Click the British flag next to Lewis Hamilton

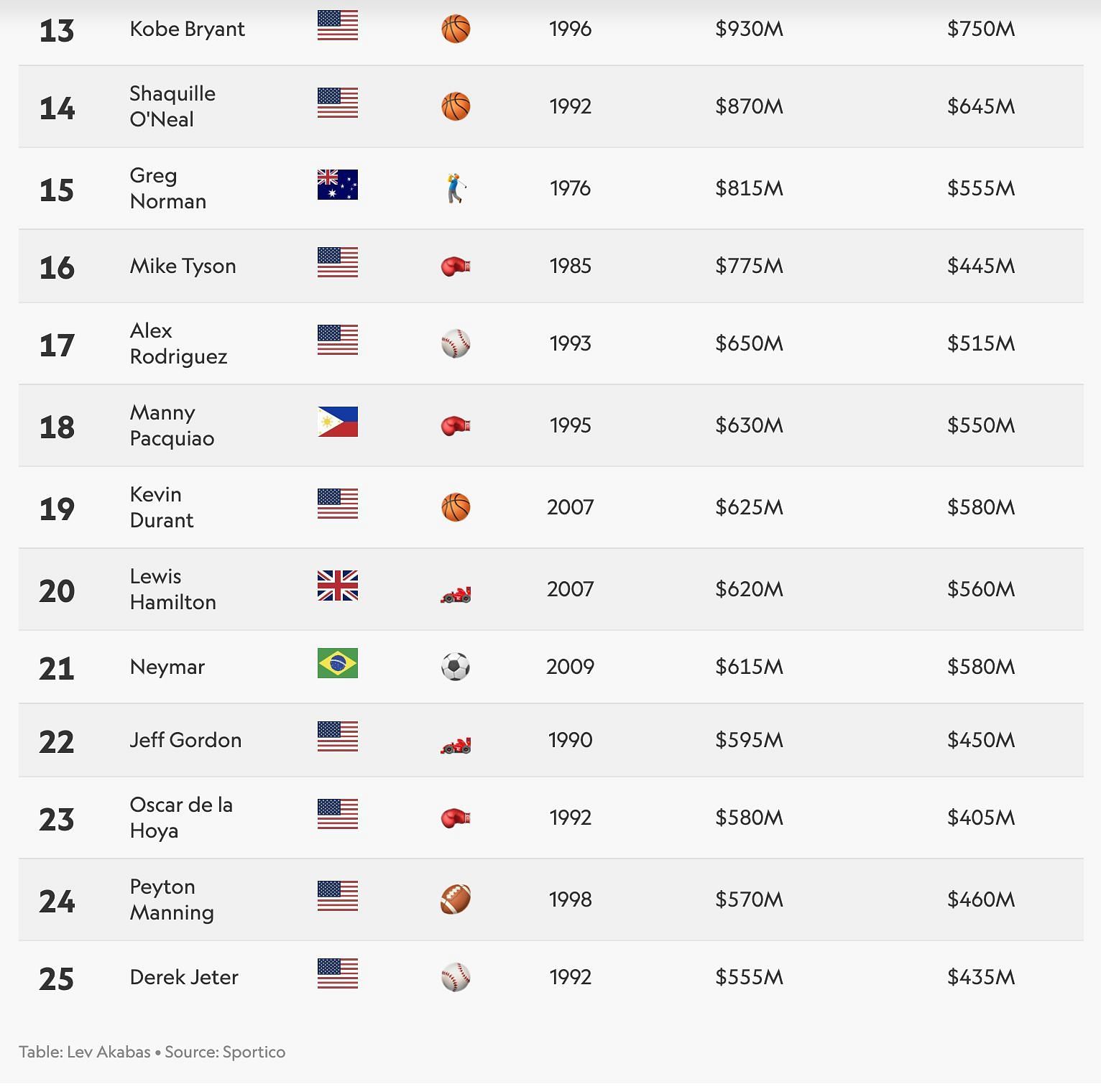tap(337, 586)
